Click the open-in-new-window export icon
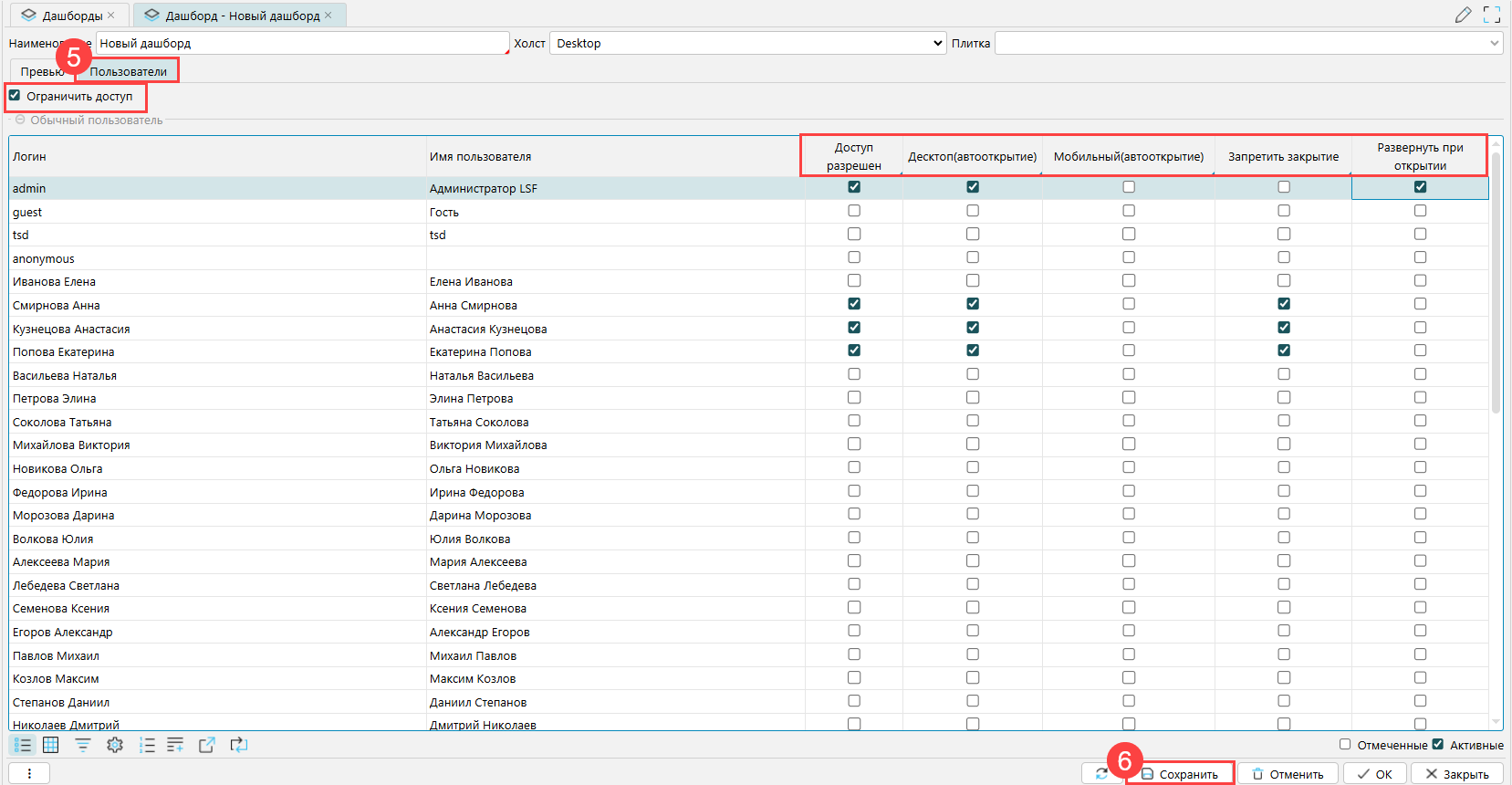This screenshot has height=785, width=1512. point(207,745)
